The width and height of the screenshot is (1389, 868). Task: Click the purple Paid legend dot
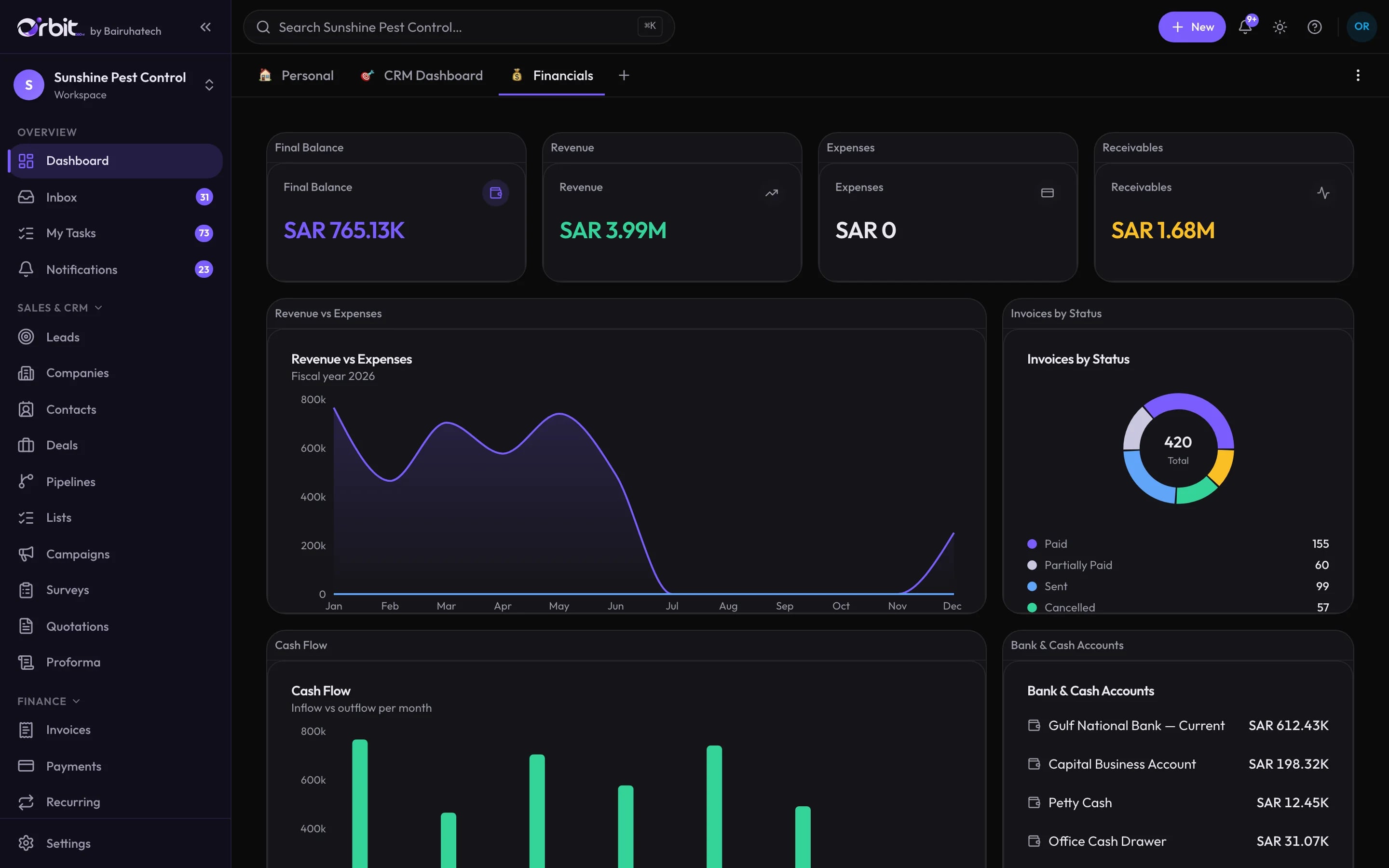1032,543
